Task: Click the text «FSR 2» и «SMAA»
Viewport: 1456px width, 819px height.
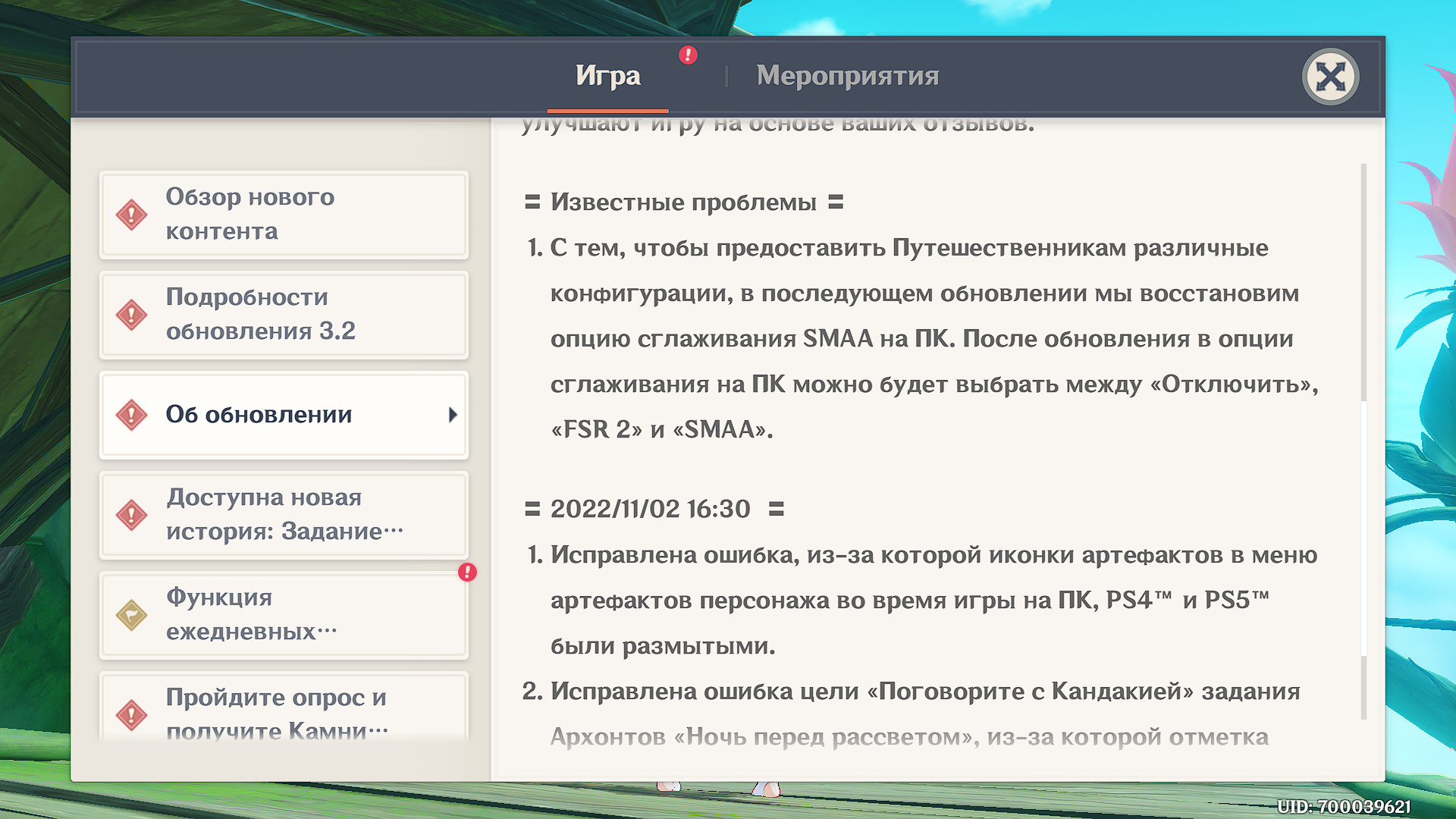Action: (x=661, y=429)
